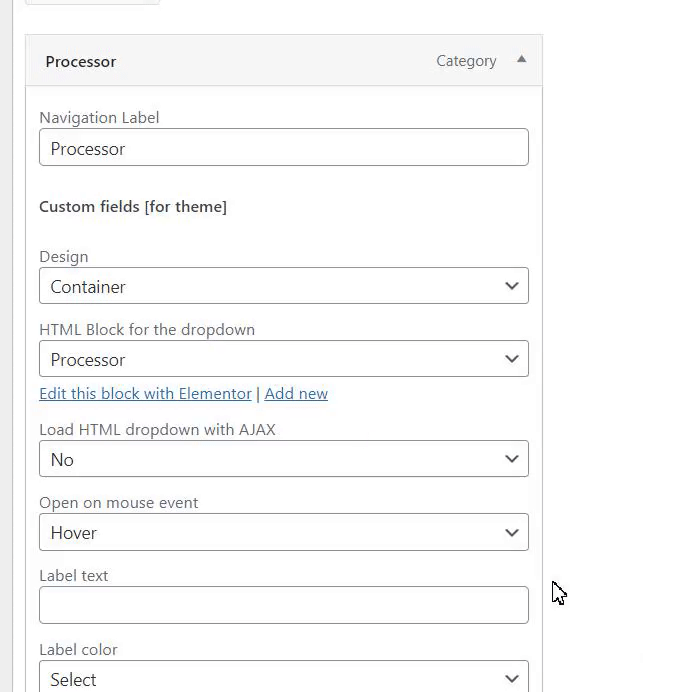The height and width of the screenshot is (692, 688).
Task: Click the Processor menu item header title
Action: 81,61
